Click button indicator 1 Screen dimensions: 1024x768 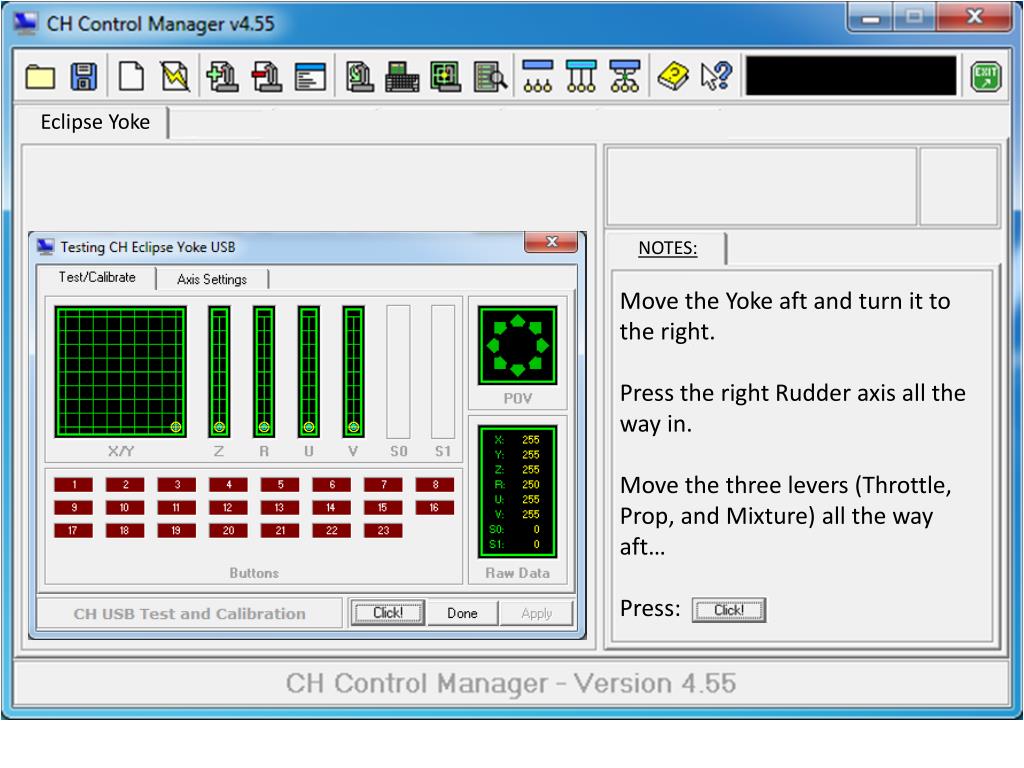point(74,485)
